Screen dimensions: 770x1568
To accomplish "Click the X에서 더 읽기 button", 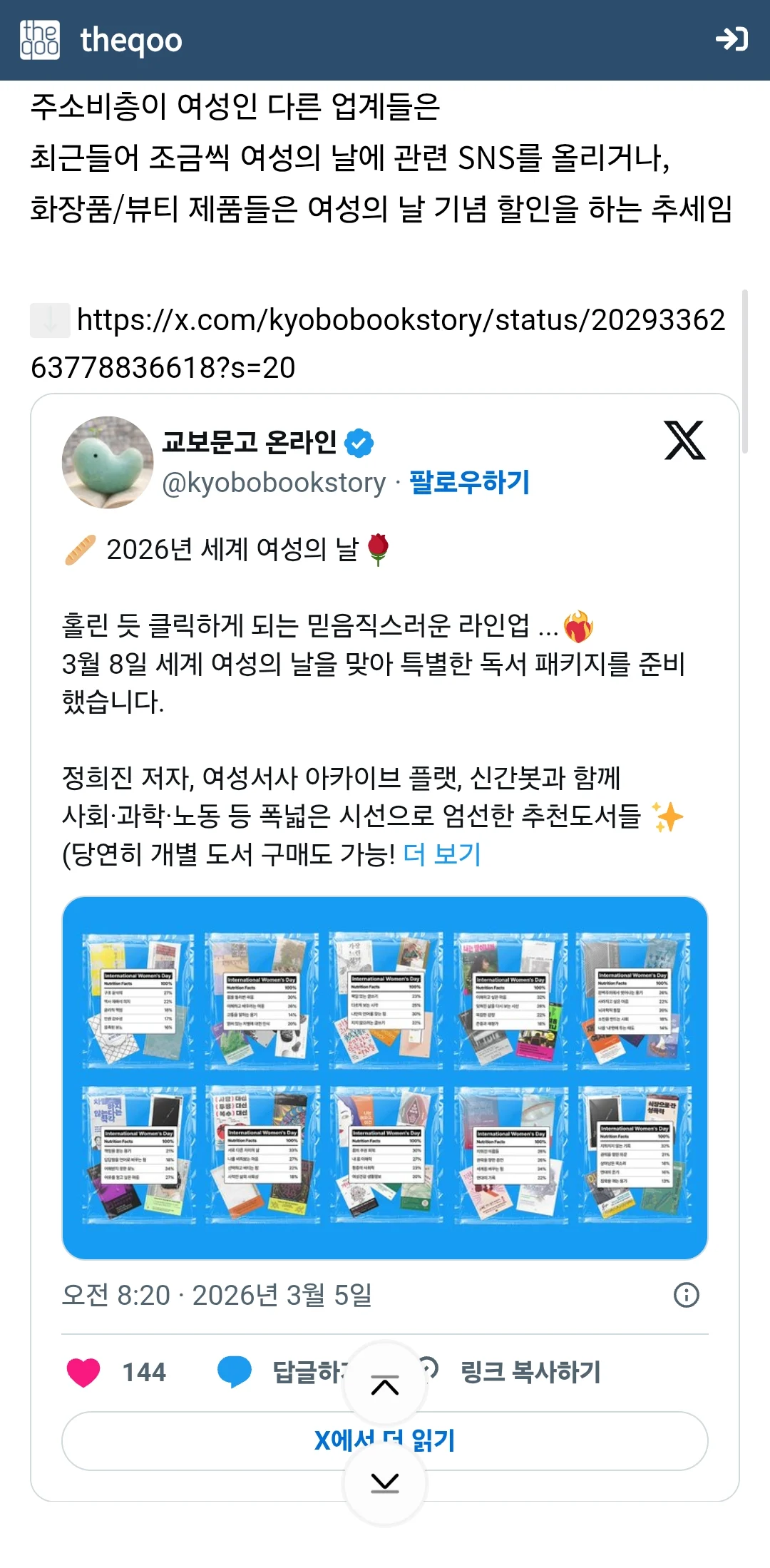I will pos(385,1440).
